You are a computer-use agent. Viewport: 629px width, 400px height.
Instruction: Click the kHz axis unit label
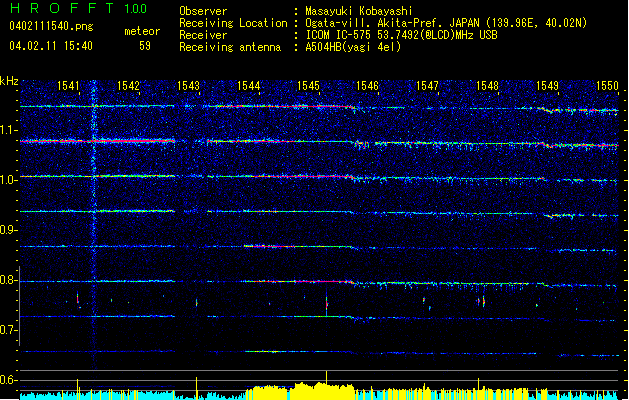(x=9, y=81)
